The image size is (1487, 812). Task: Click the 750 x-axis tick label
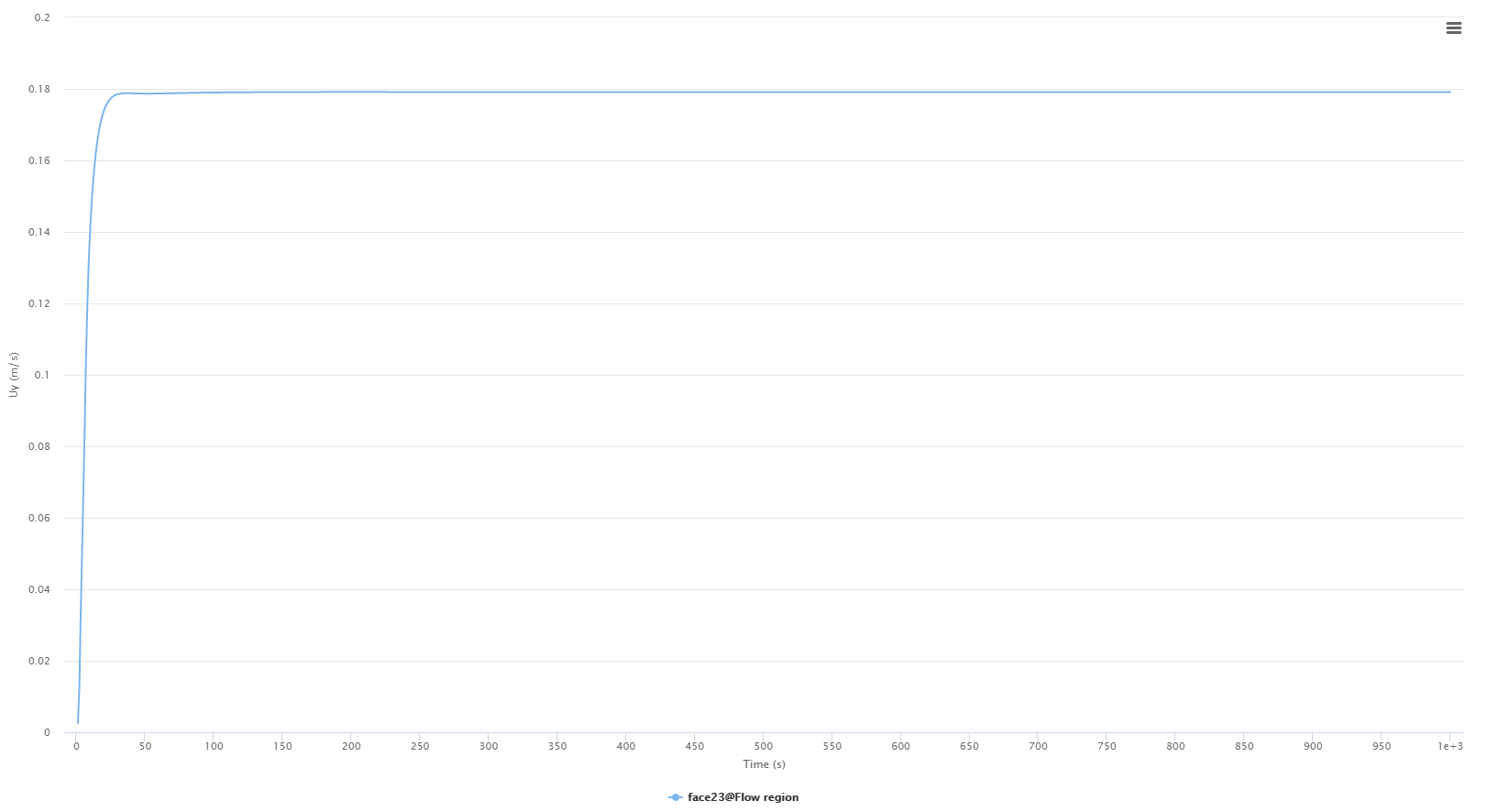pos(1107,746)
